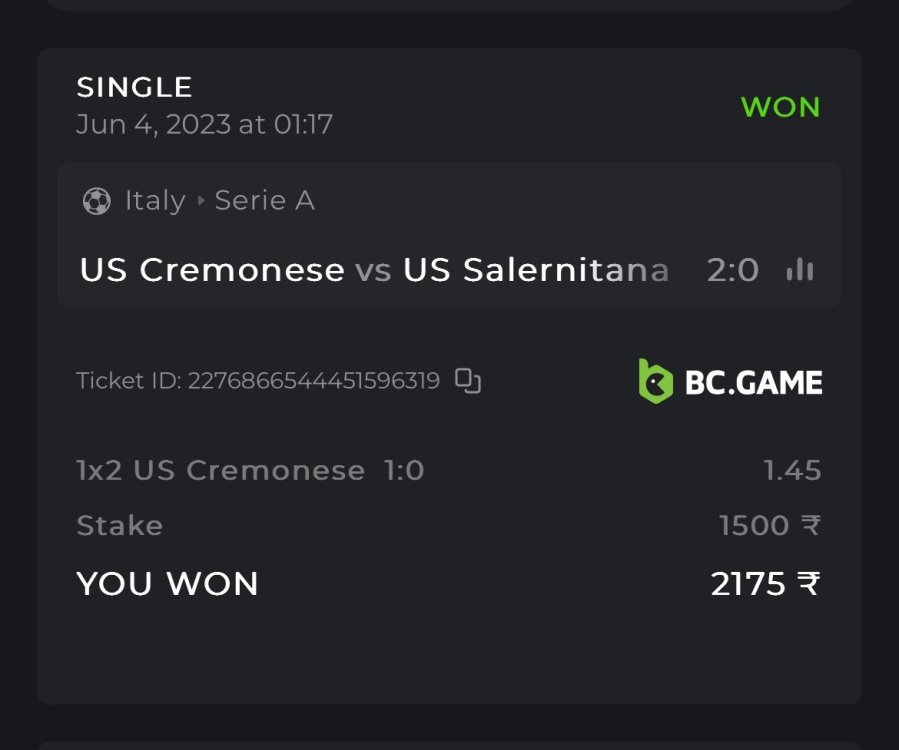Click the Jun 4, 2023 bet date
The width and height of the screenshot is (899, 750).
coord(204,124)
